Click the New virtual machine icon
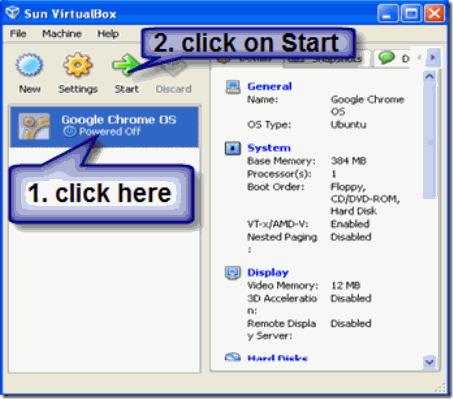Image resolution: width=453 pixels, height=399 pixels. tap(29, 65)
